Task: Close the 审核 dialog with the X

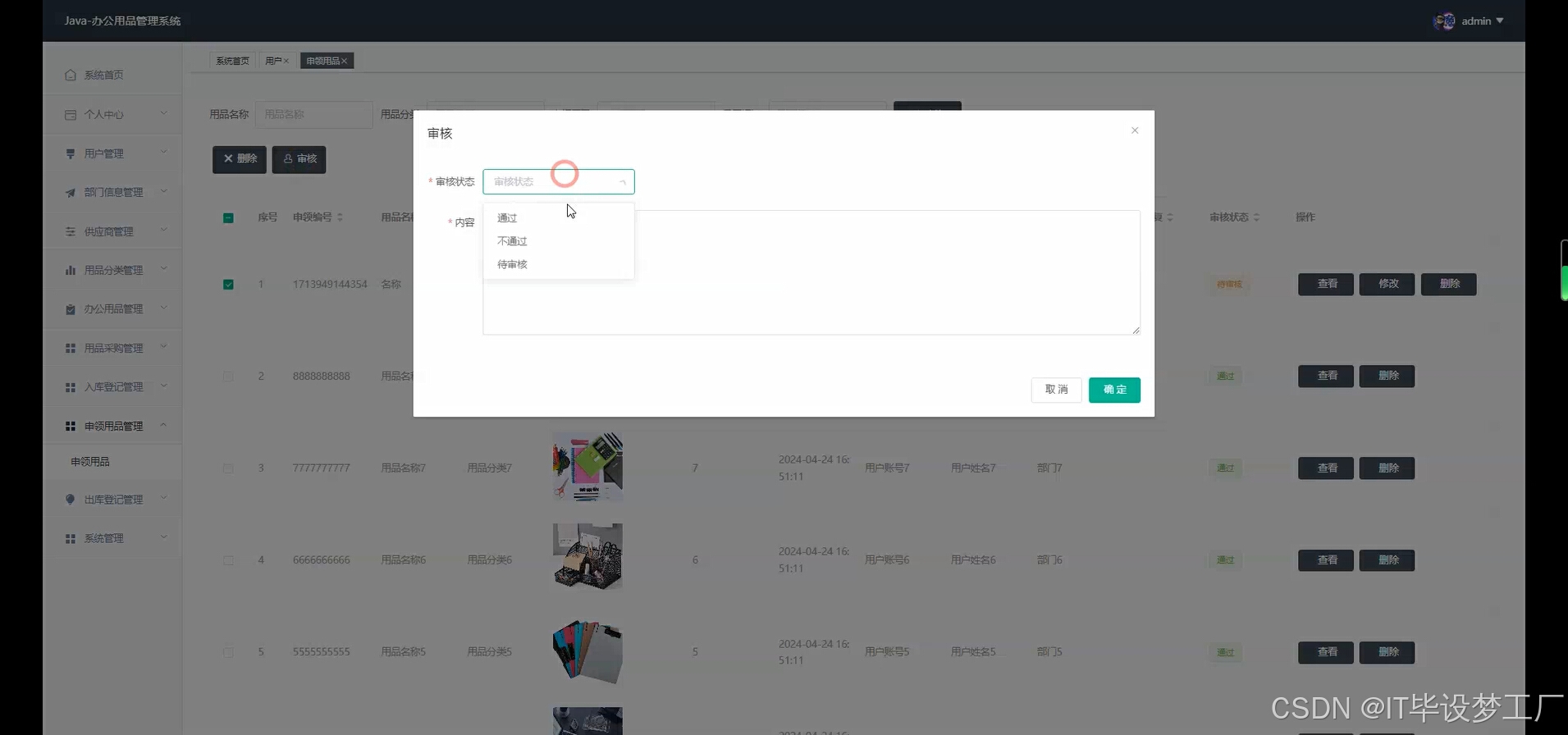Action: pos(1135,130)
